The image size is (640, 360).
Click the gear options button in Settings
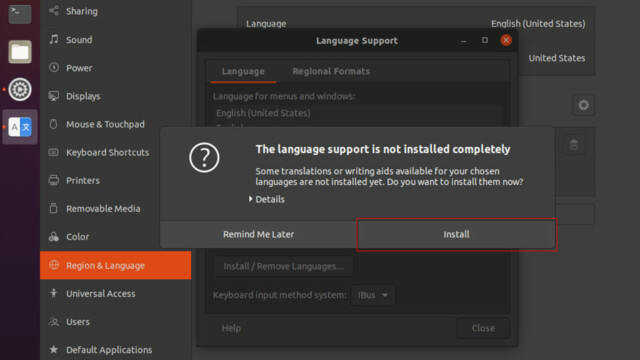(584, 105)
